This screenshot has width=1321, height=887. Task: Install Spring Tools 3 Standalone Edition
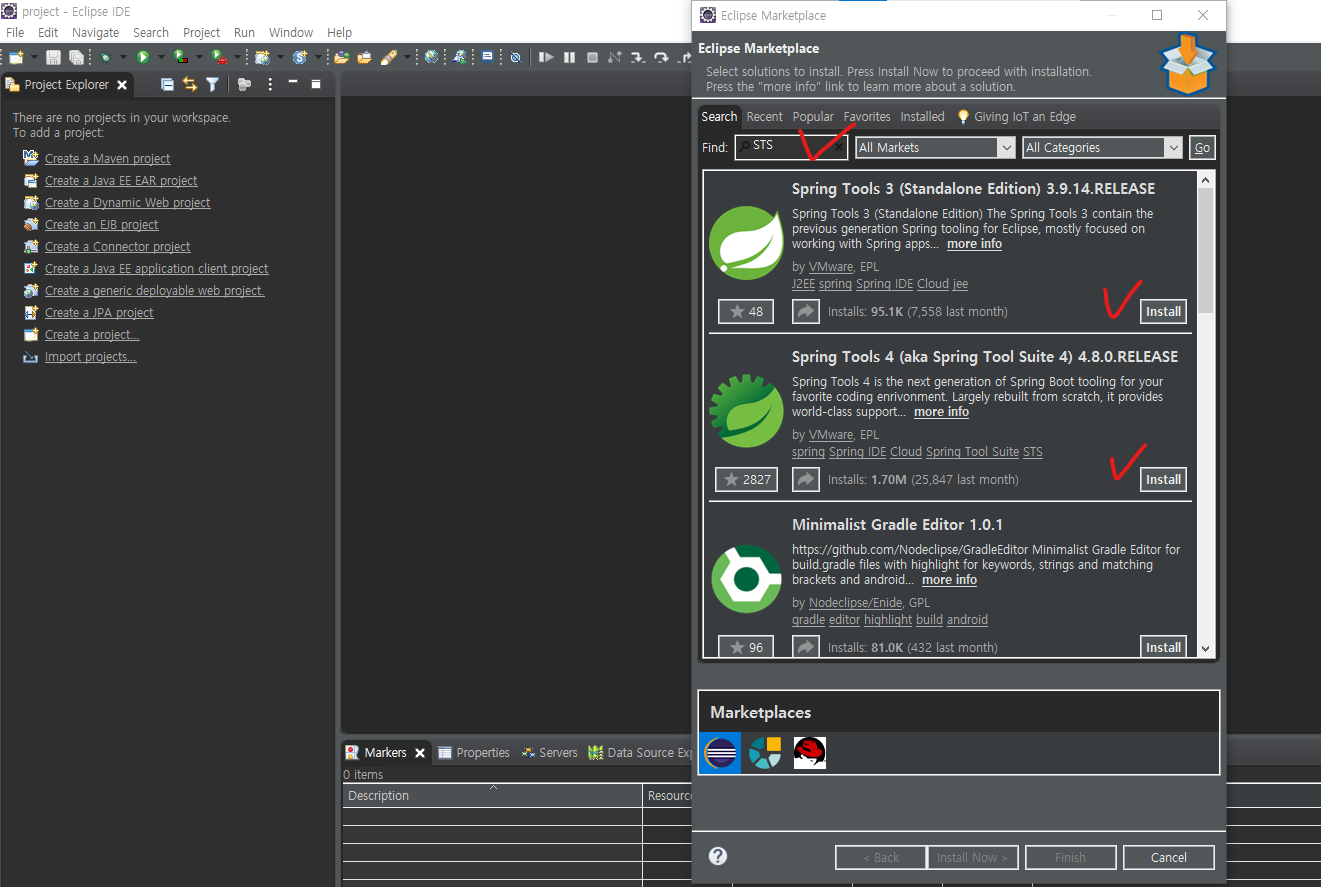tap(1163, 311)
